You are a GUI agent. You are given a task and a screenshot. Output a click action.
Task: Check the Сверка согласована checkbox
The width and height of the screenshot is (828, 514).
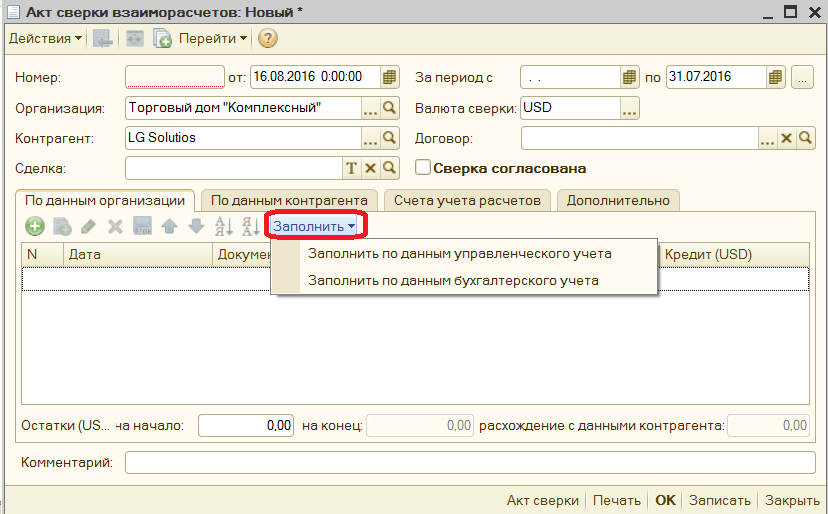(422, 168)
